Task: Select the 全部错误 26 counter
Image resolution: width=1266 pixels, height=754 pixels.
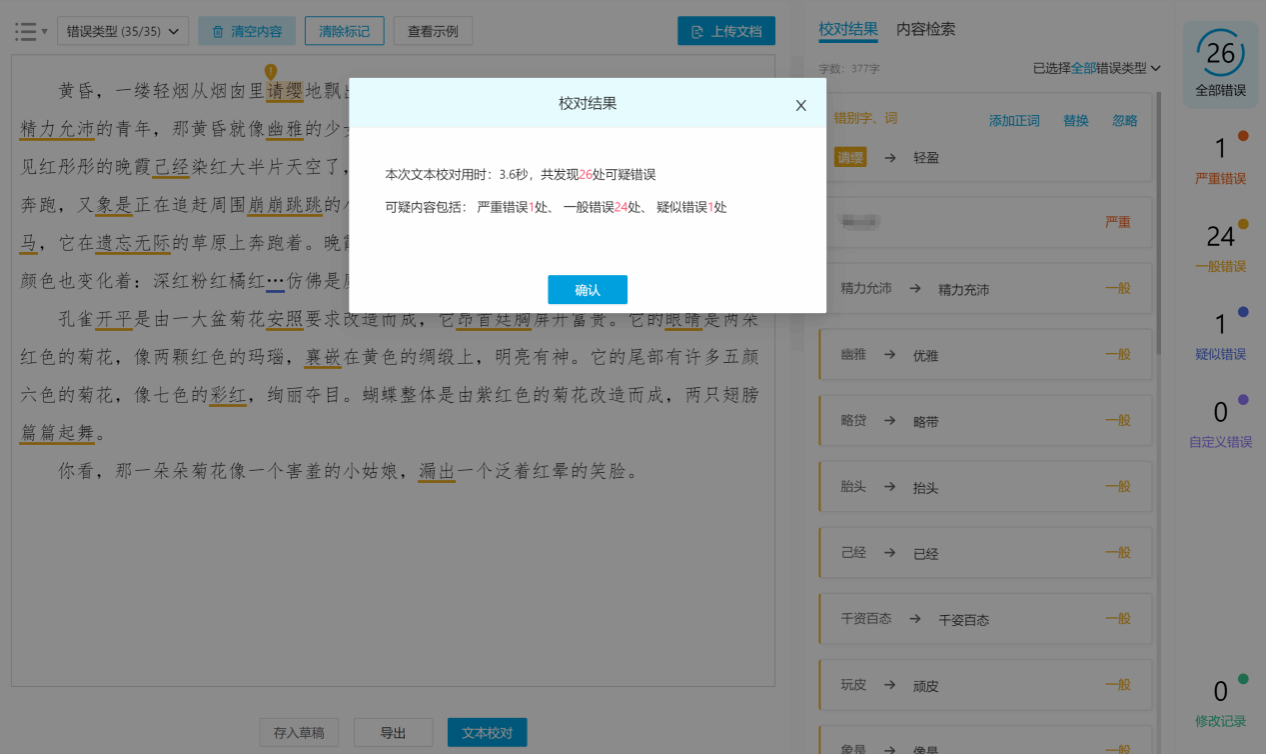Action: [1220, 63]
